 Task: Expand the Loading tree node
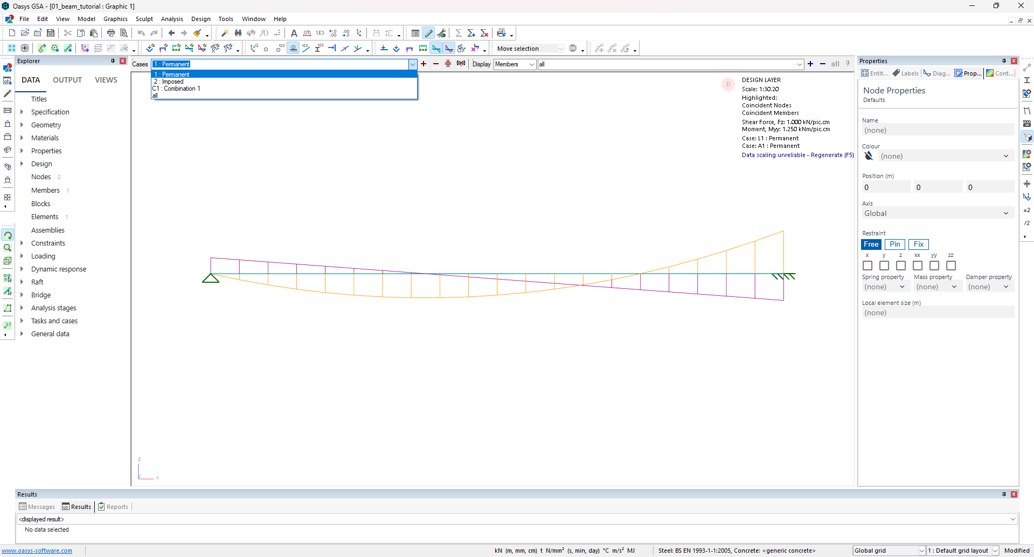pyautogui.click(x=22, y=256)
